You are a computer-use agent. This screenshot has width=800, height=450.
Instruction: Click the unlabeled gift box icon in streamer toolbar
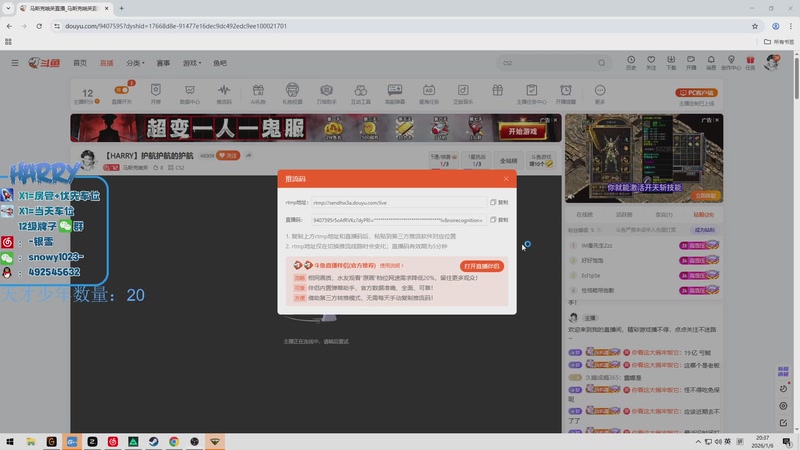tap(497, 90)
